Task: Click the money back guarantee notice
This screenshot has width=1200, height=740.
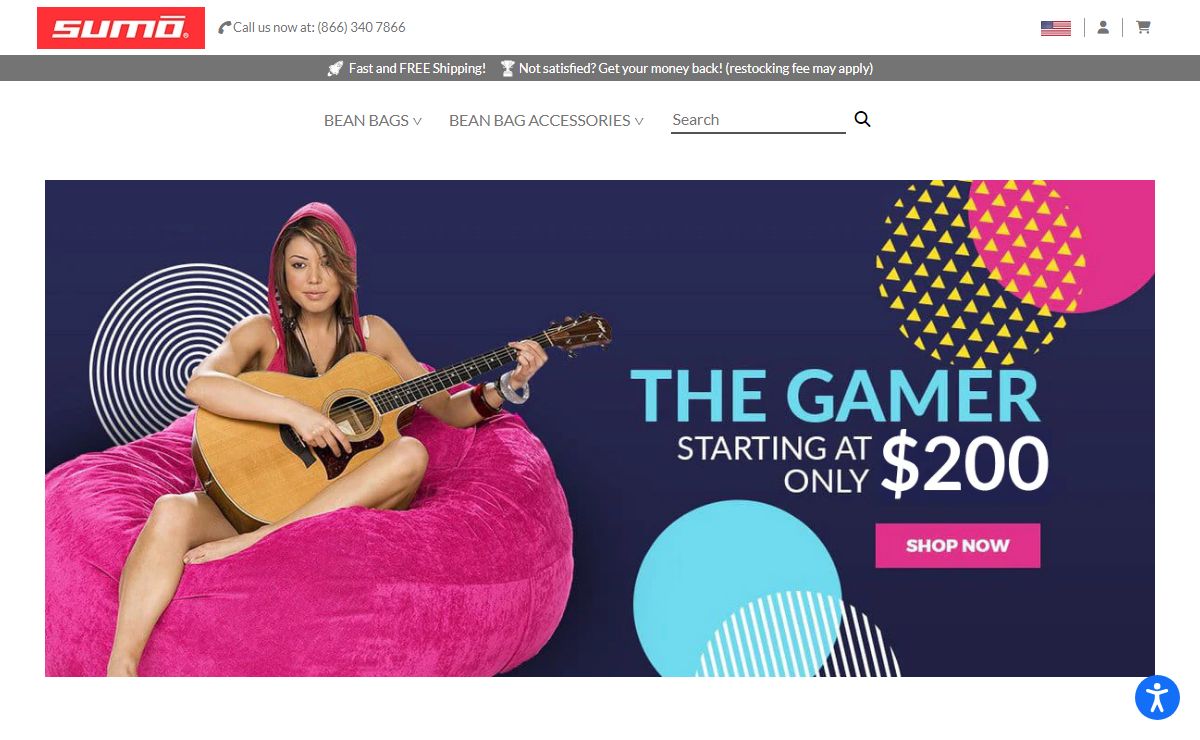Action: click(696, 68)
